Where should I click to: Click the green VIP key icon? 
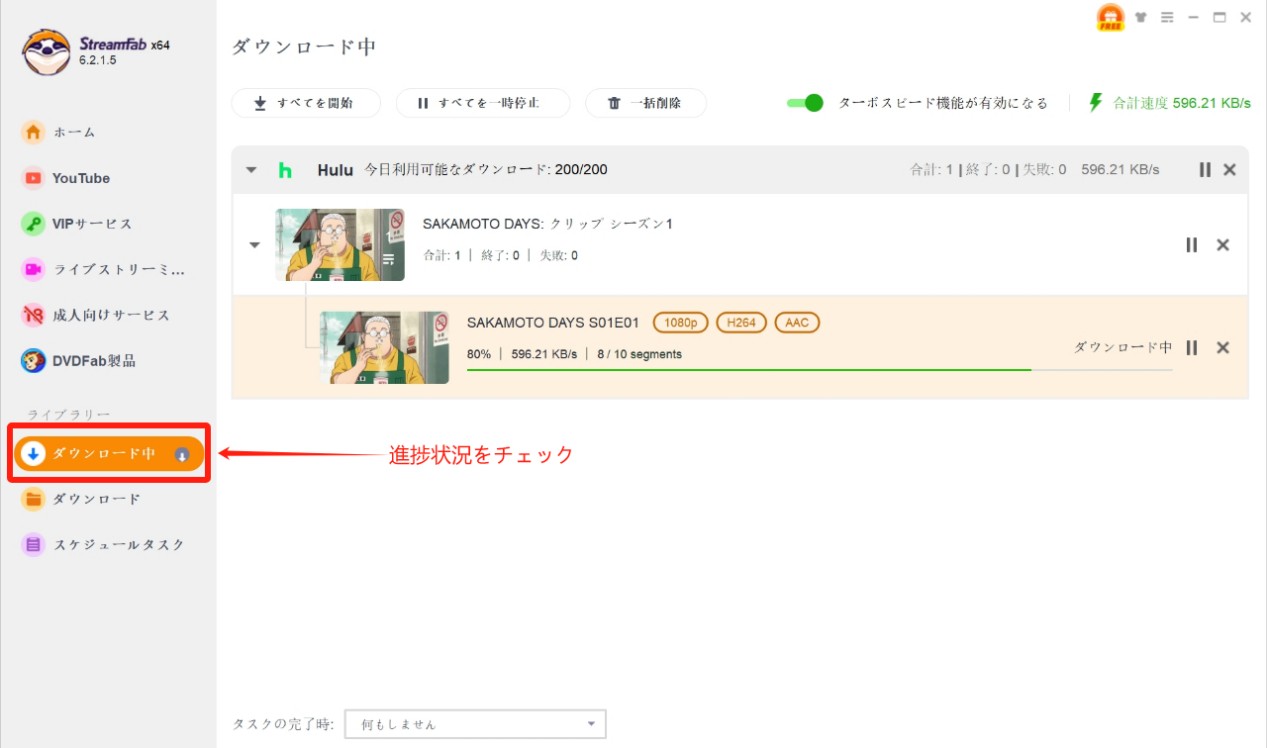tap(33, 224)
